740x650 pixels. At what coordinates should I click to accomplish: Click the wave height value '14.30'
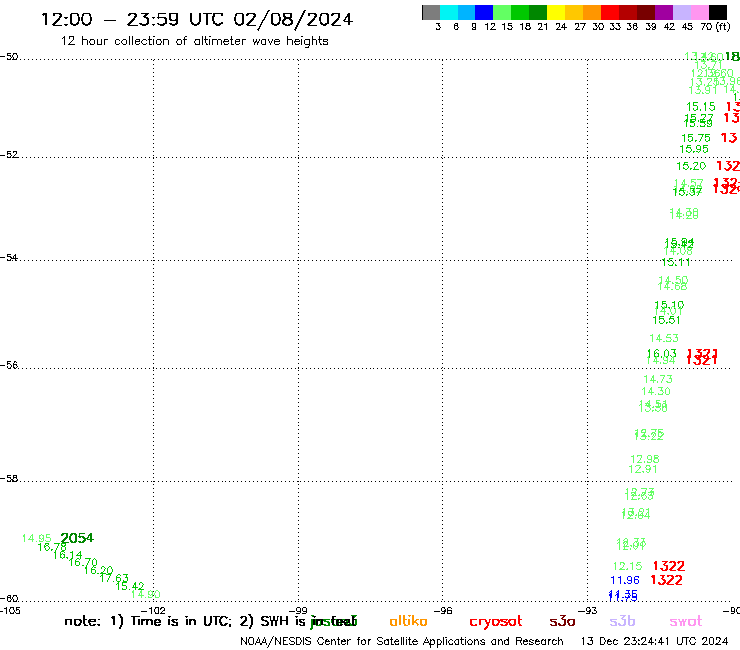click(656, 391)
